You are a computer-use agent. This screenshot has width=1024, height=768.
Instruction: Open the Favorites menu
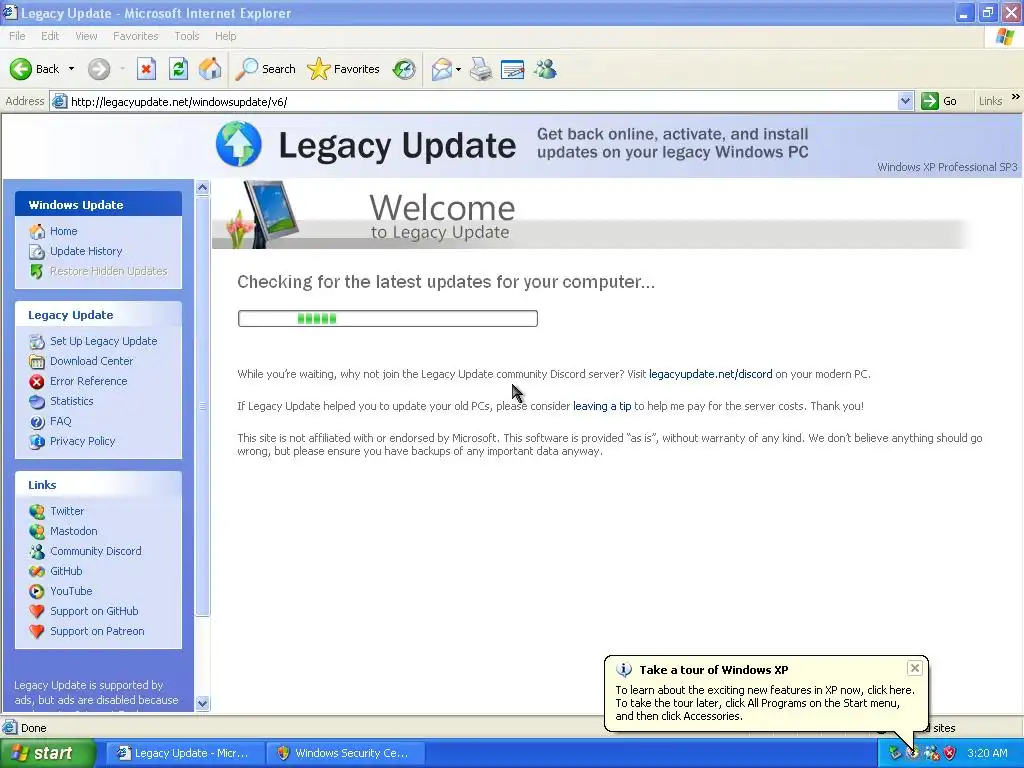click(x=135, y=36)
